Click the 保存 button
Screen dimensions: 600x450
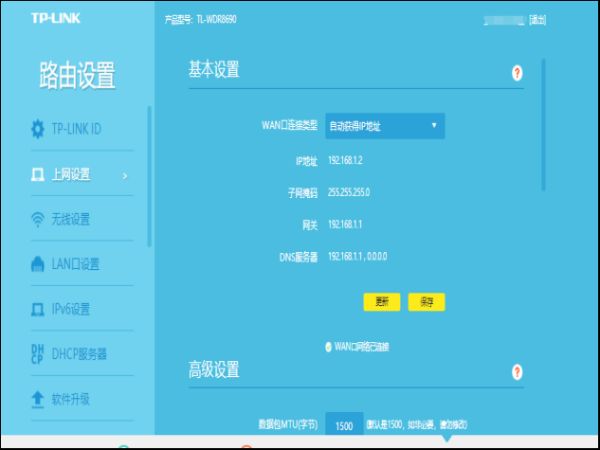coord(426,302)
